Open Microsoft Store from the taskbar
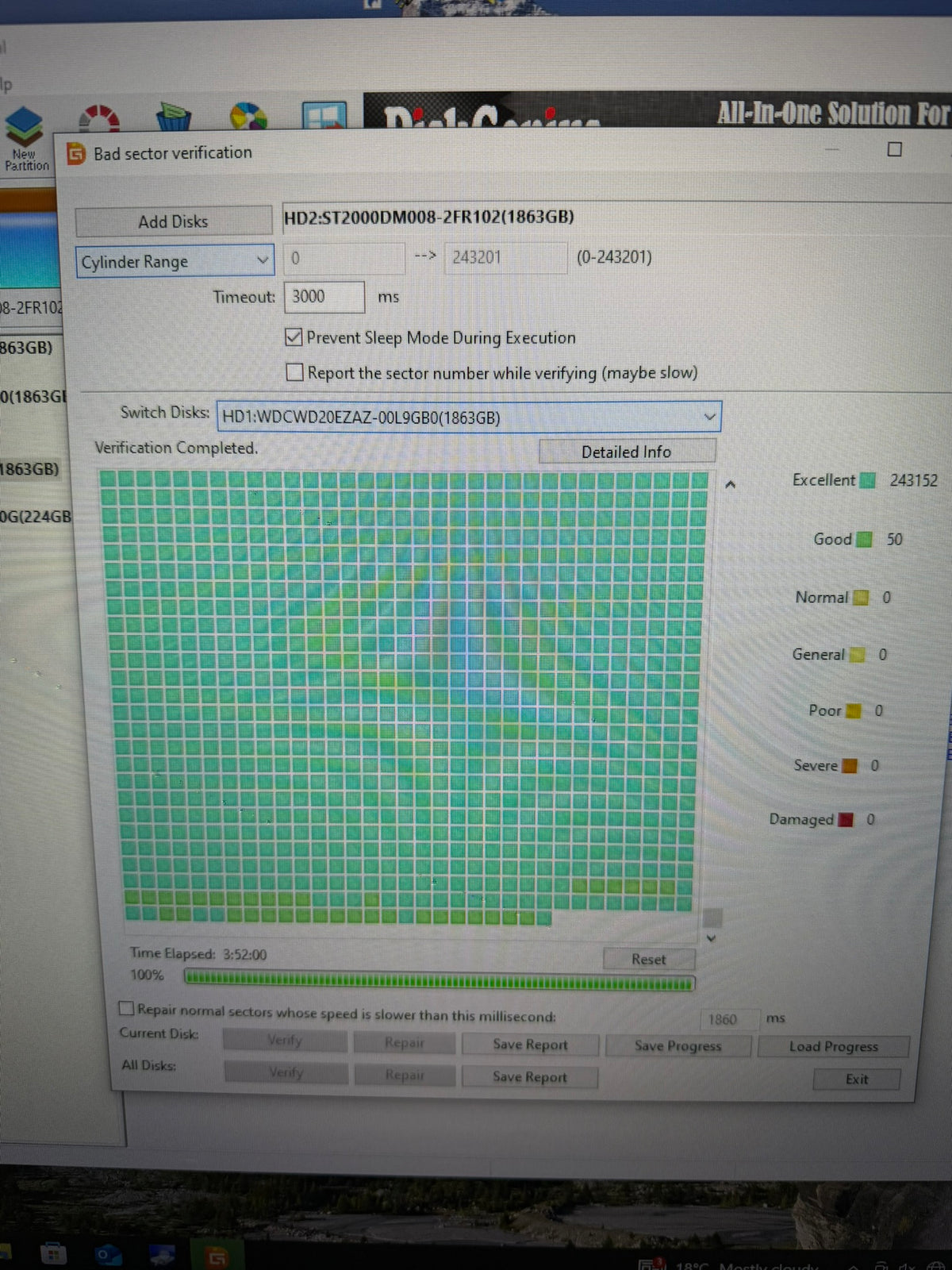The width and height of the screenshot is (952, 1270). (x=53, y=1254)
